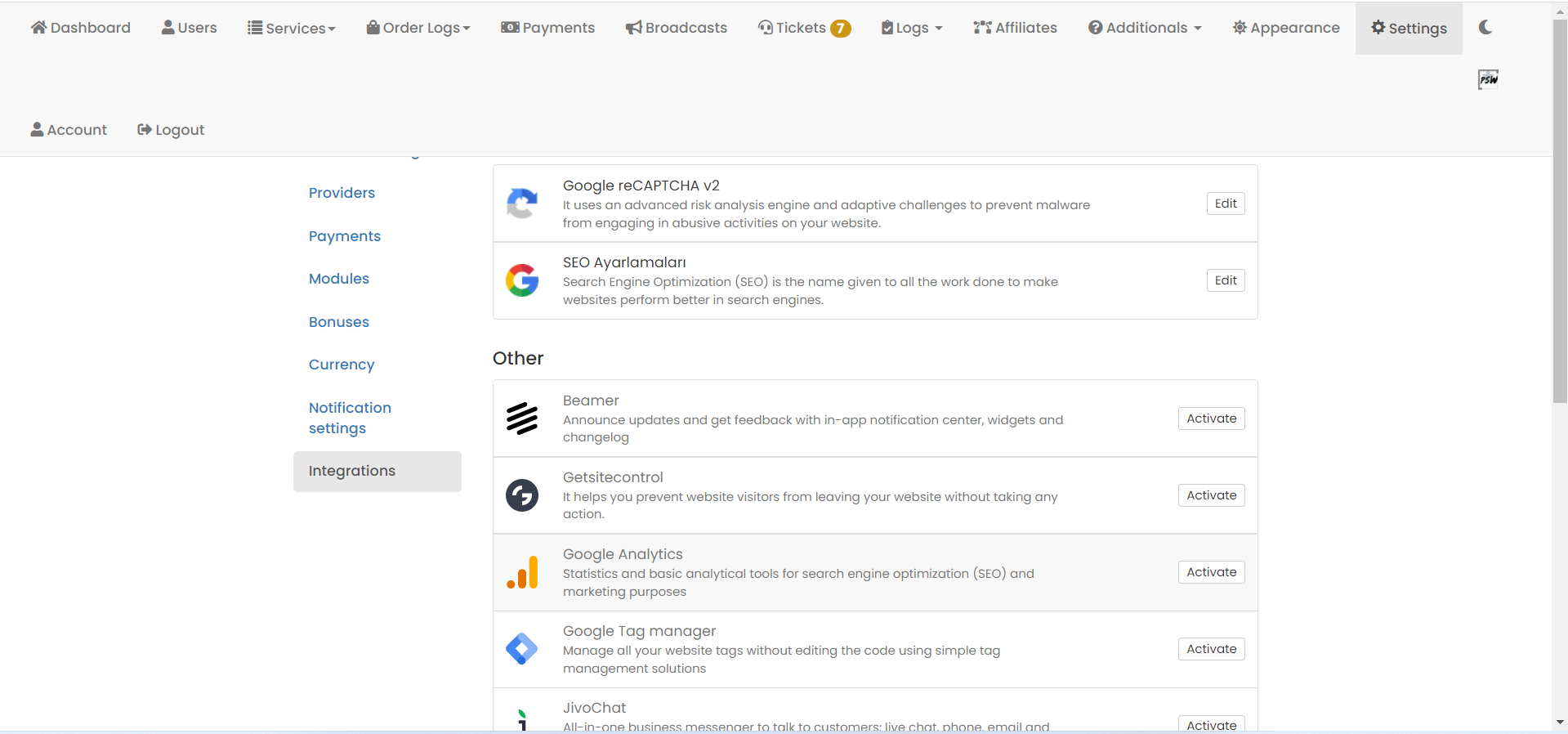
Task: Click the Google reCAPTCHA v2 title
Action: pos(641,186)
